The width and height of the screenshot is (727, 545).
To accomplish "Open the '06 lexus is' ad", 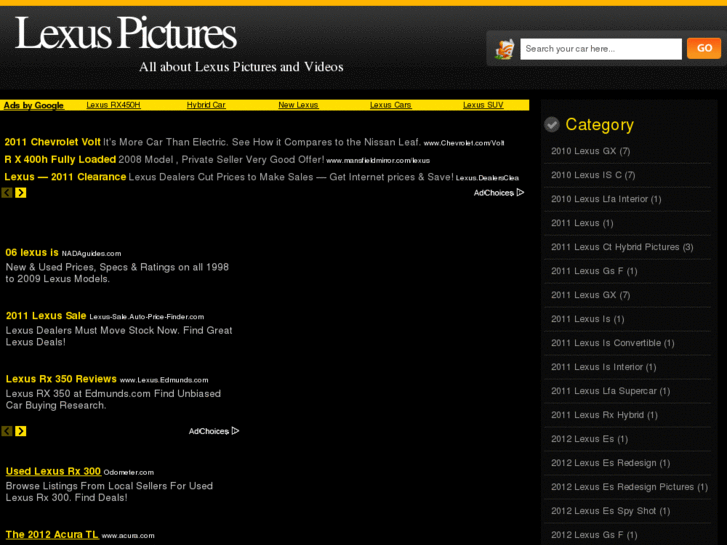I will tap(32, 252).
